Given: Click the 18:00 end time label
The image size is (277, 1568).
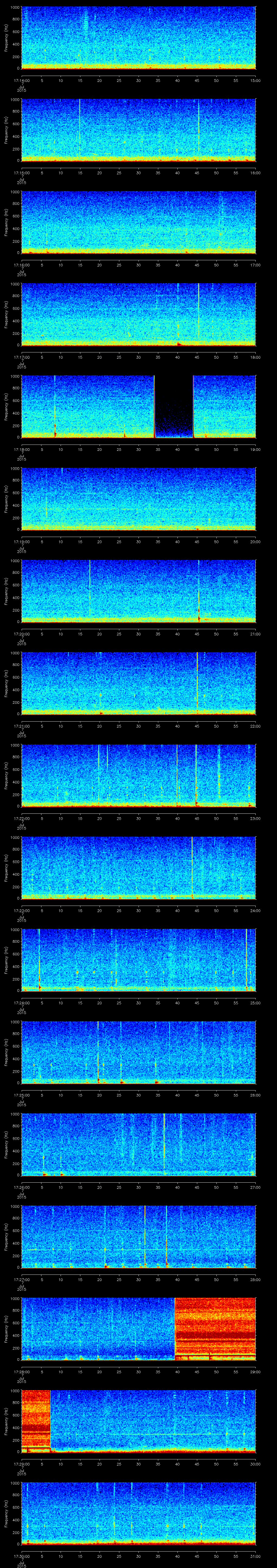Looking at the screenshot, I should (255, 357).
